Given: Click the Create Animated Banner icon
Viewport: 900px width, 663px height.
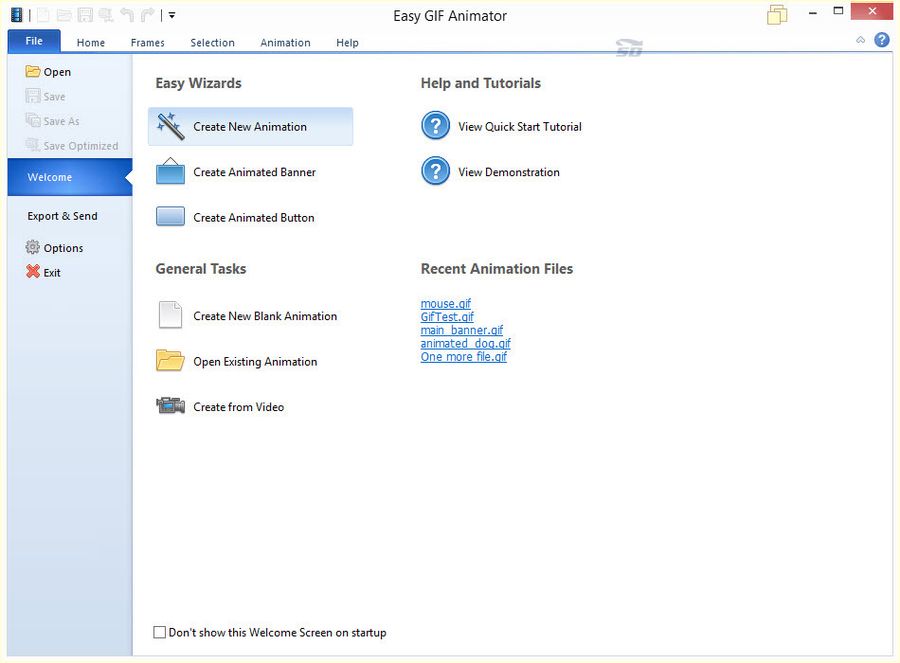Looking at the screenshot, I should [x=170, y=171].
